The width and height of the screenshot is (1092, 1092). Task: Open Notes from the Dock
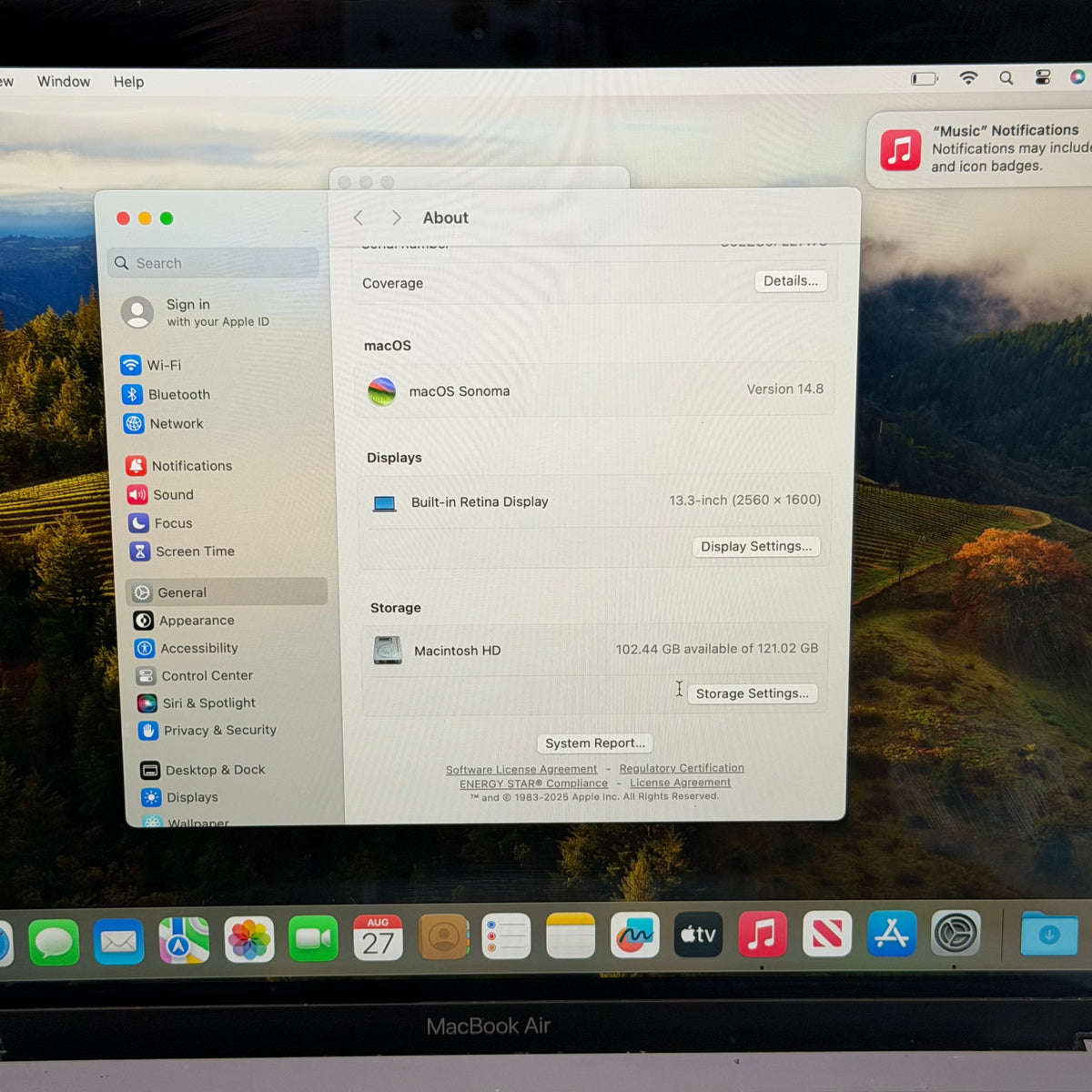(x=571, y=935)
